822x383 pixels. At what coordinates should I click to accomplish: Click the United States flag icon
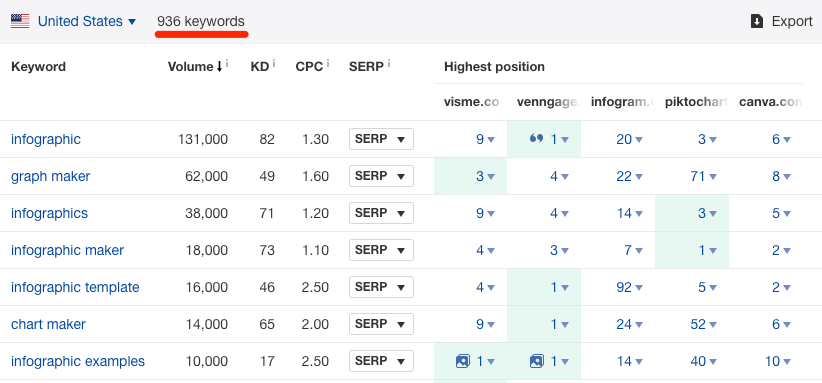[20, 21]
